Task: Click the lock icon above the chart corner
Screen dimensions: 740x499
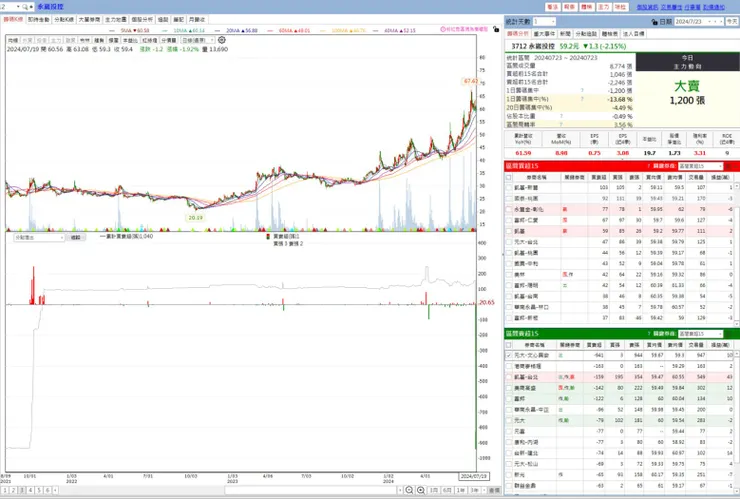Action: (x=496, y=29)
